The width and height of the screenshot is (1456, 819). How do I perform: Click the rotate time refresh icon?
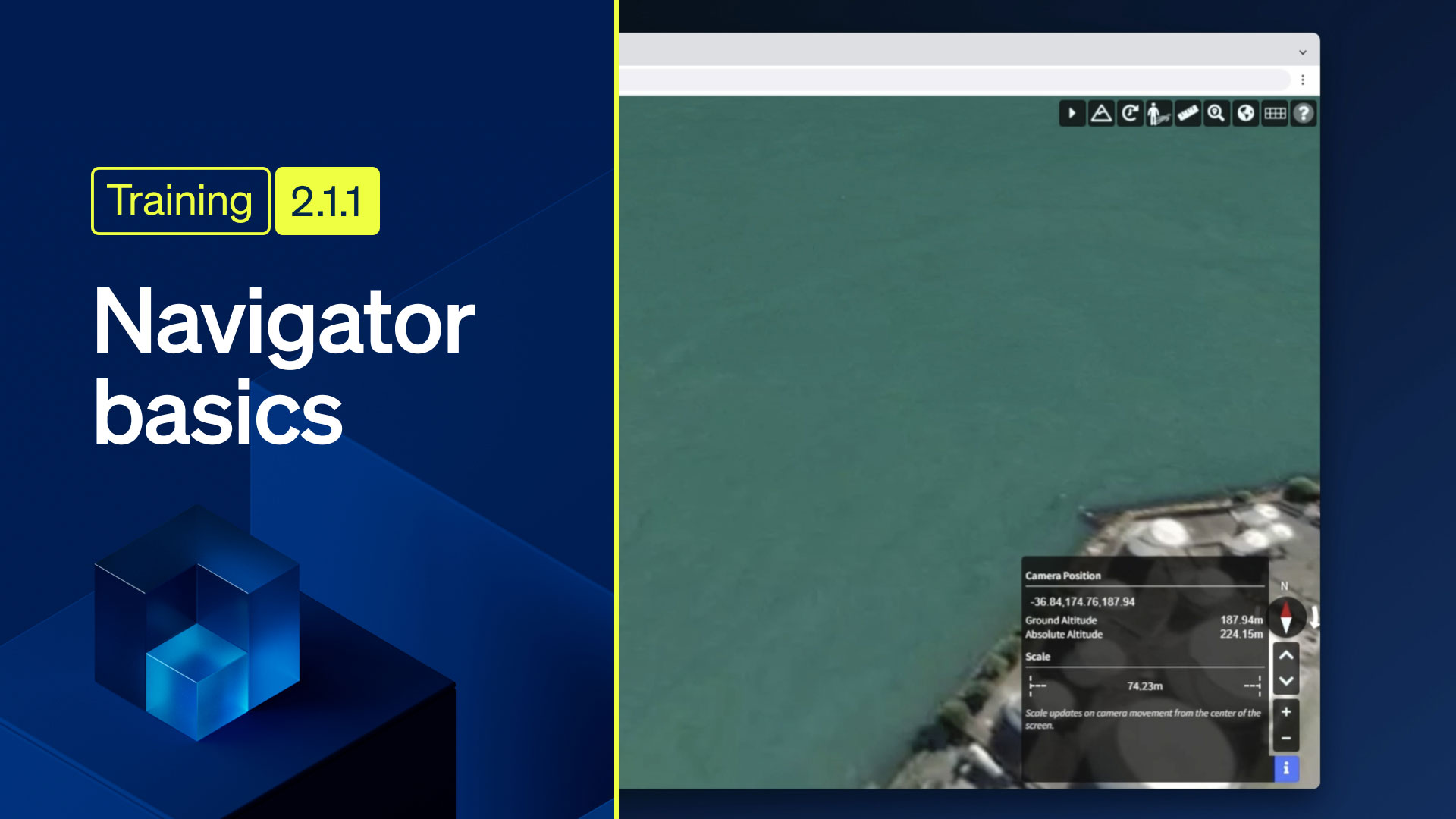point(1130,114)
